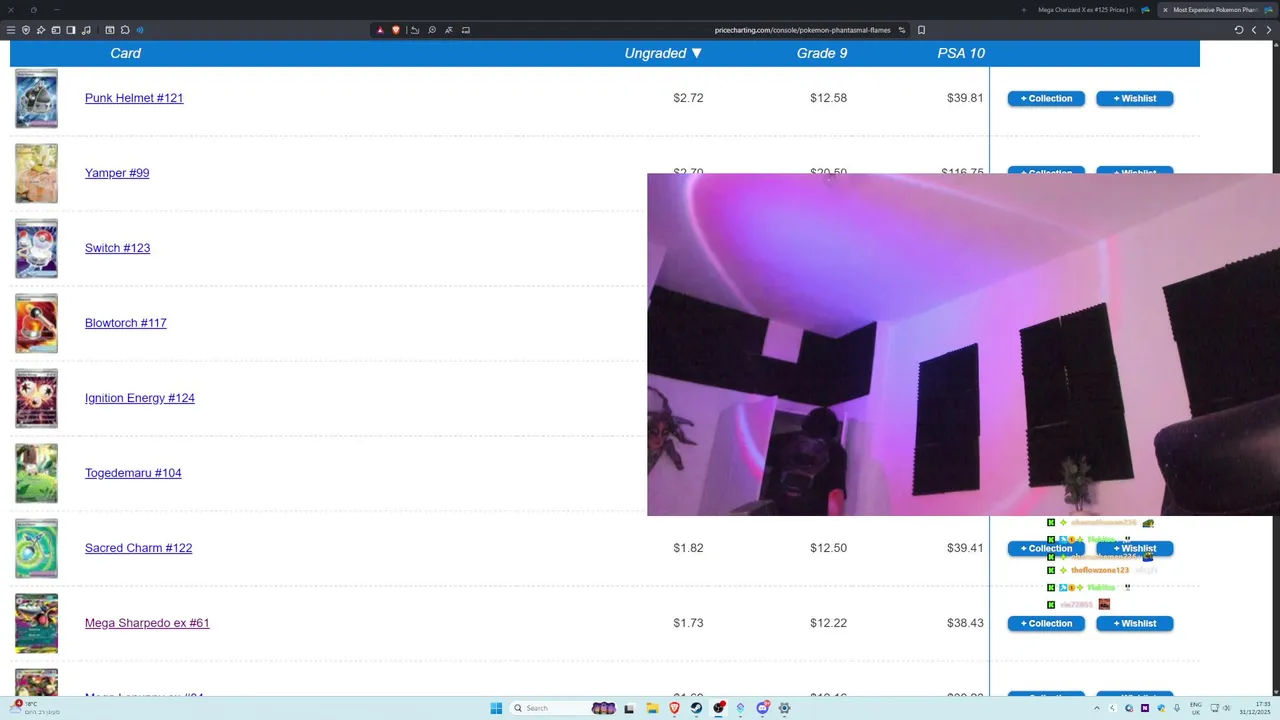
Task: Click the Card column header
Action: point(125,53)
